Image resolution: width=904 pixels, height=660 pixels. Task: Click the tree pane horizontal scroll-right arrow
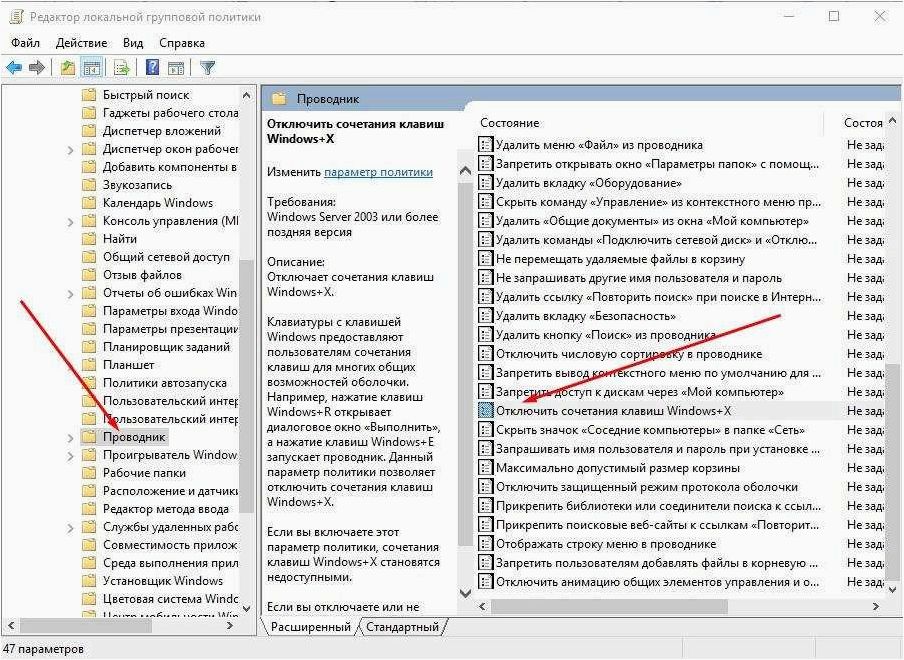229,625
